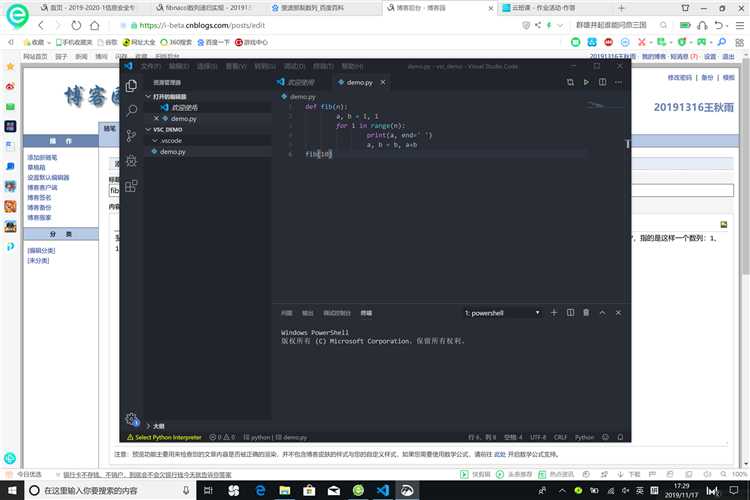The height and width of the screenshot is (500, 750).
Task: Split the VS Code editor to the right
Action: click(602, 82)
